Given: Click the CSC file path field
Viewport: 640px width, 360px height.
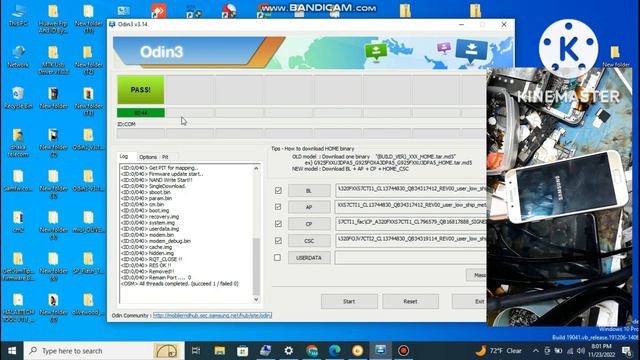Looking at the screenshot, I should coord(411,240).
